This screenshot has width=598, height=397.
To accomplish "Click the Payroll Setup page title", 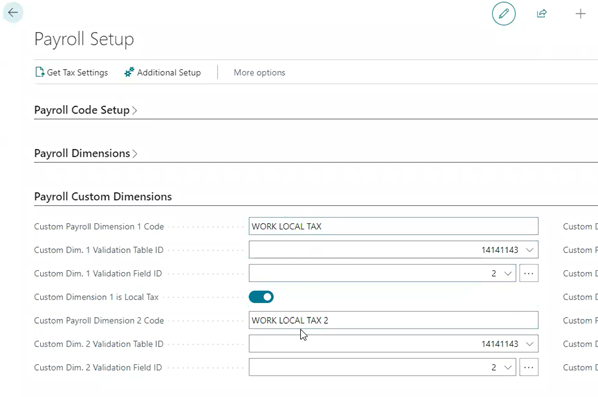I will 84,39.
